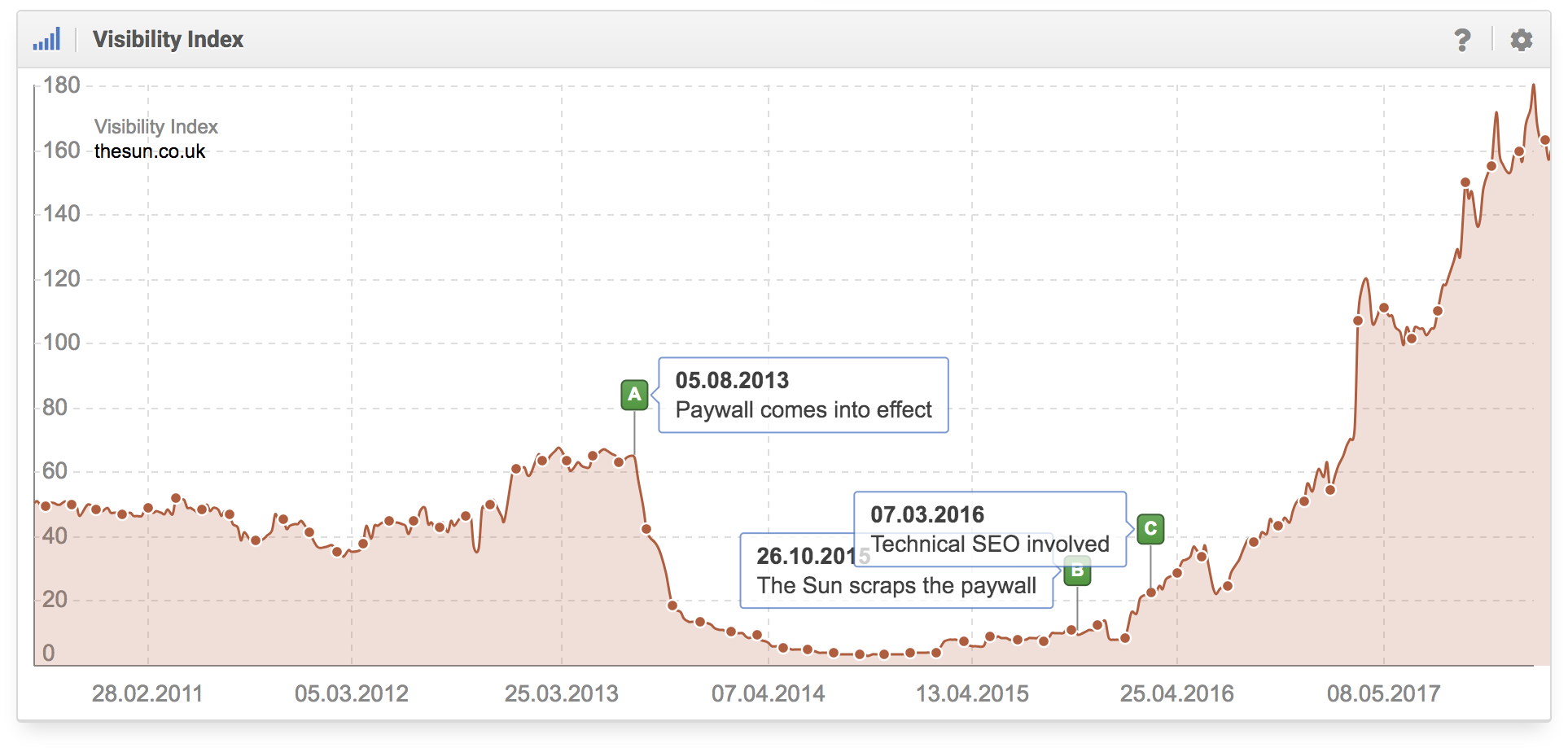Image resolution: width=1568 pixels, height=752 pixels.
Task: Click the 180 y-axis value
Action: click(x=62, y=85)
